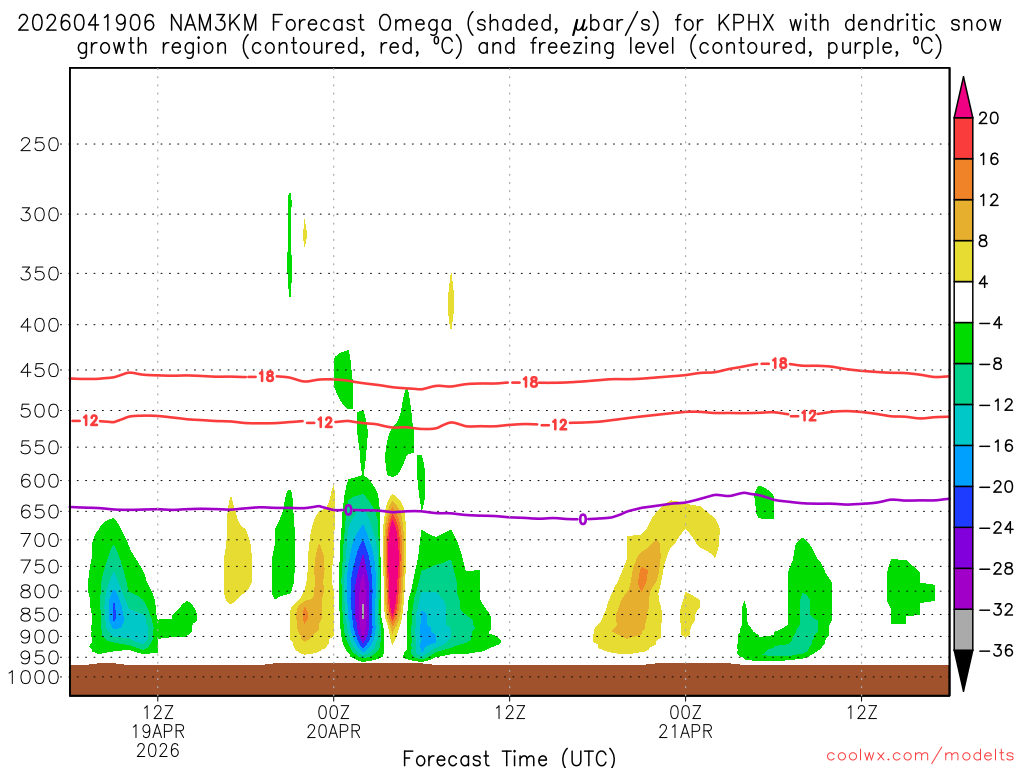Screen dimensions: 1024x768
Task: Click the purple -24 to -28 color bar segment
Action: [x=963, y=548]
